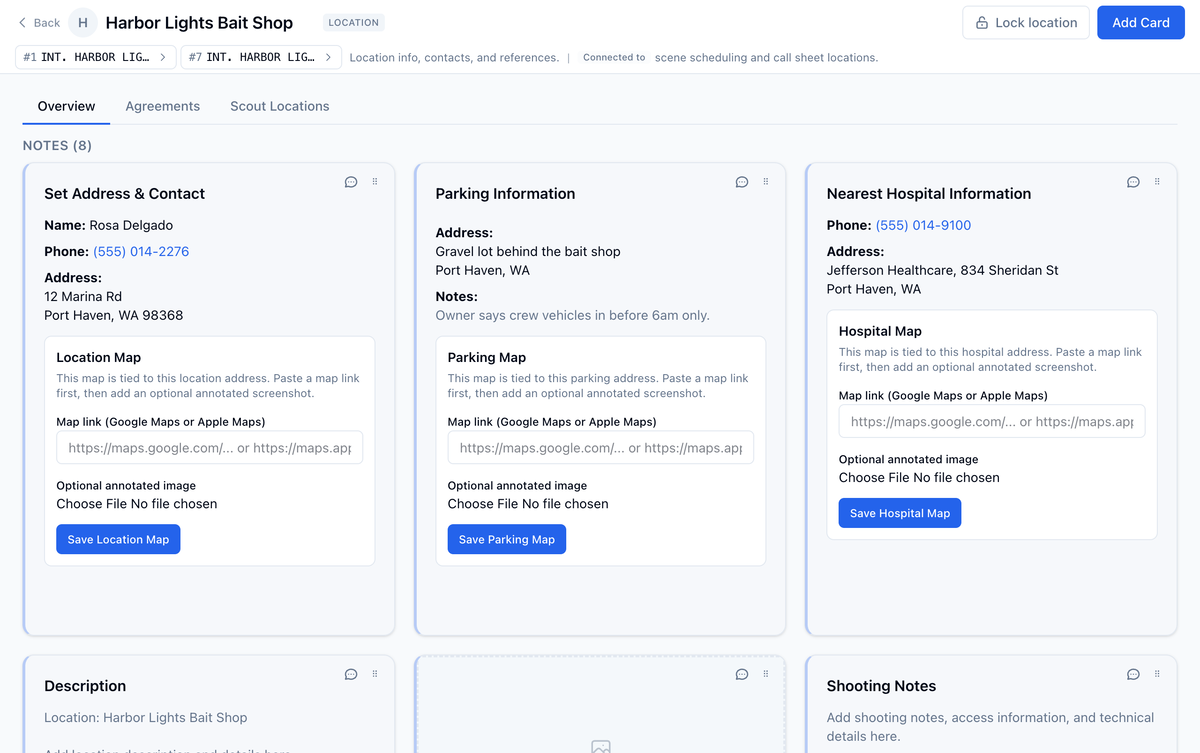Click the Parking Map link input field
Screen dimensions: 1200x753
click(600, 448)
